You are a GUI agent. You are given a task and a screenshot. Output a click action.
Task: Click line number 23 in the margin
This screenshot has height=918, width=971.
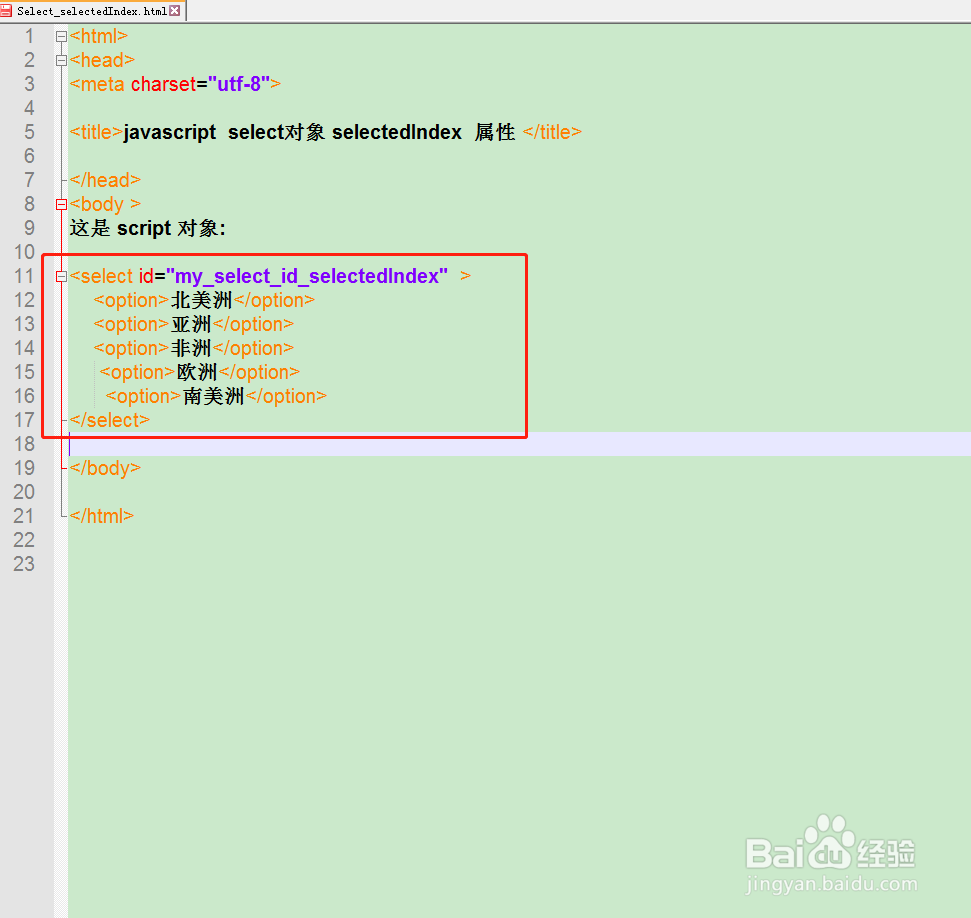click(24, 564)
